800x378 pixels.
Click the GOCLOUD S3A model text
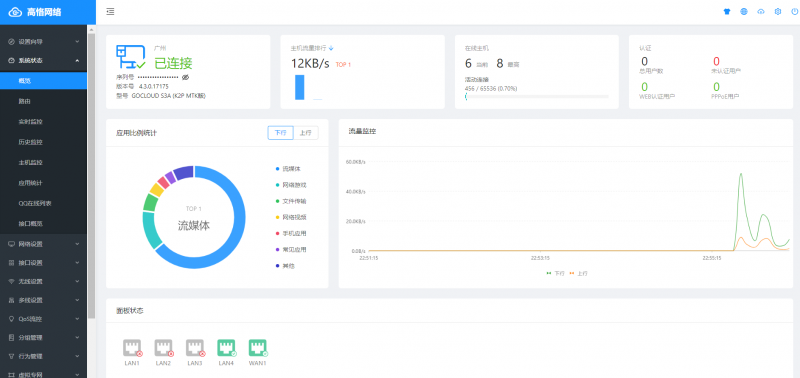pyautogui.click(x=169, y=95)
